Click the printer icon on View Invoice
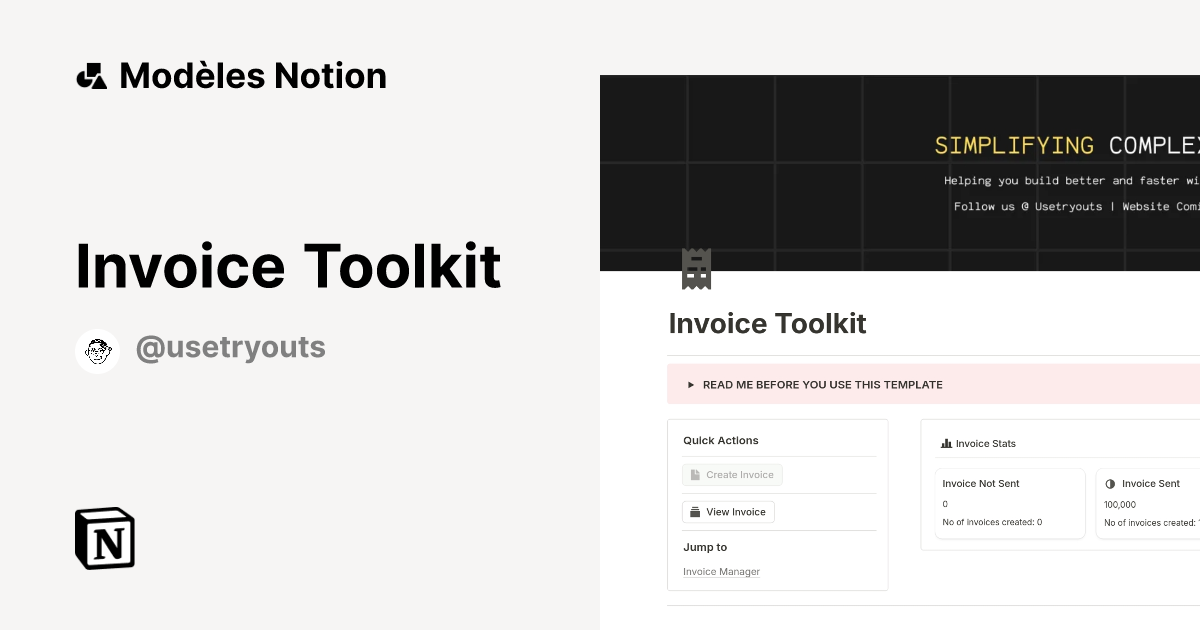1200x630 pixels. [693, 511]
